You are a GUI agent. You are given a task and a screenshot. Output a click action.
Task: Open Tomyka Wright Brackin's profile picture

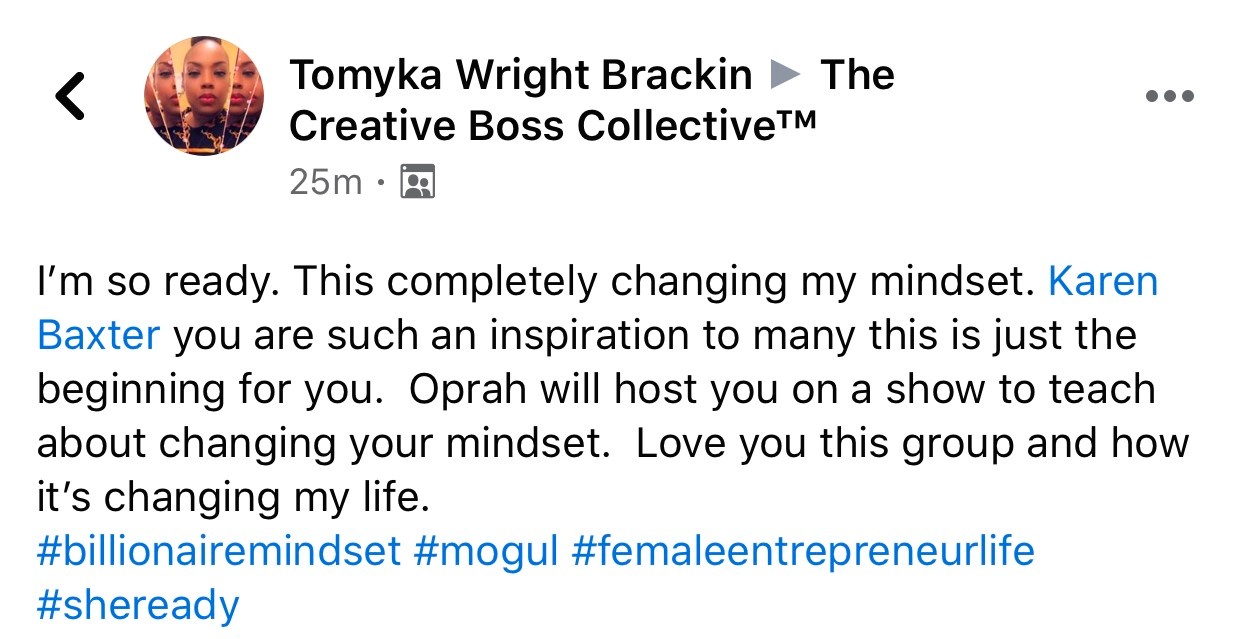click(x=204, y=96)
